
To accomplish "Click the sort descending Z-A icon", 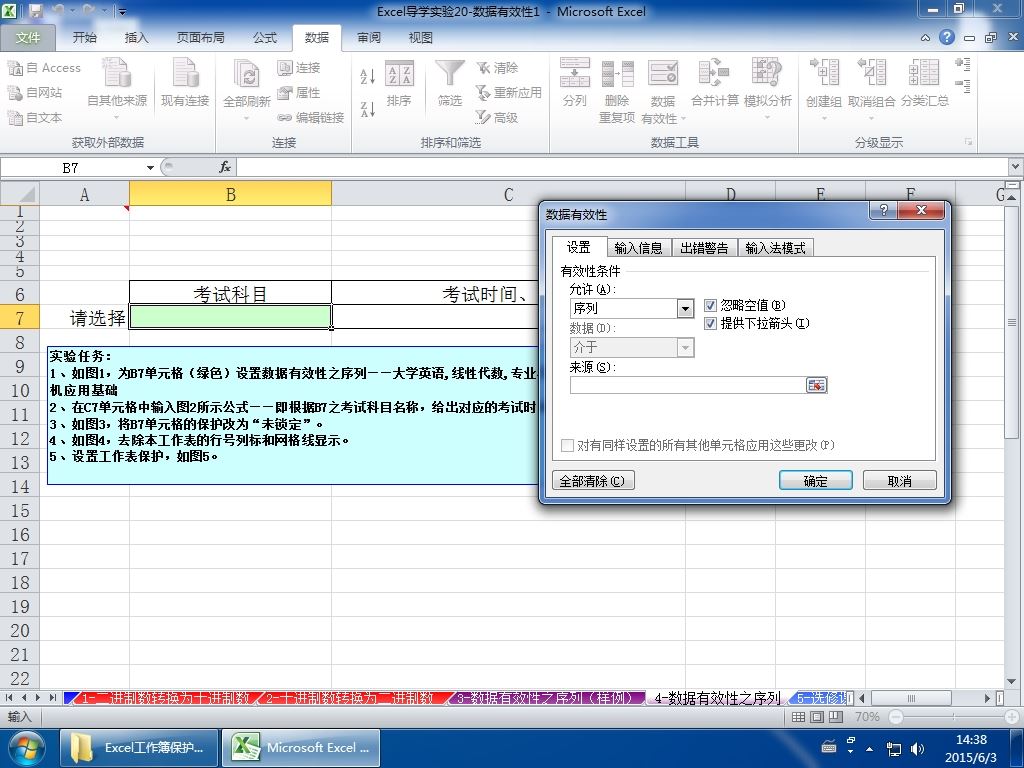I will coord(367,109).
